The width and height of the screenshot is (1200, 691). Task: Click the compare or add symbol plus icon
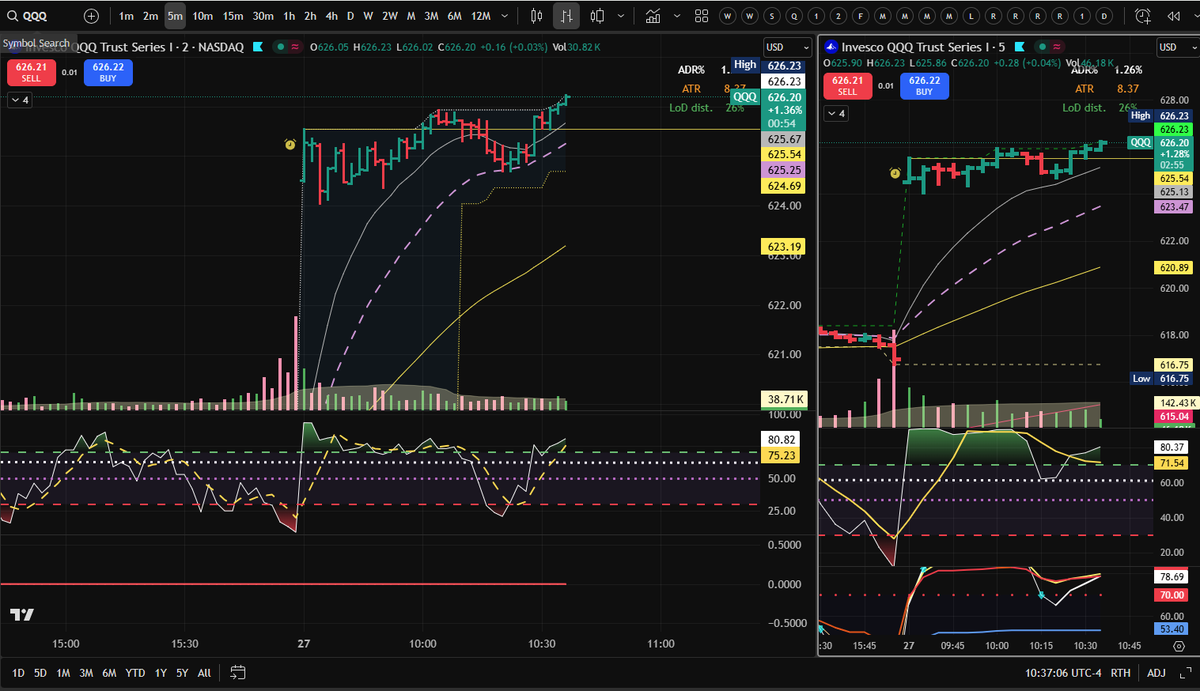tap(92, 16)
